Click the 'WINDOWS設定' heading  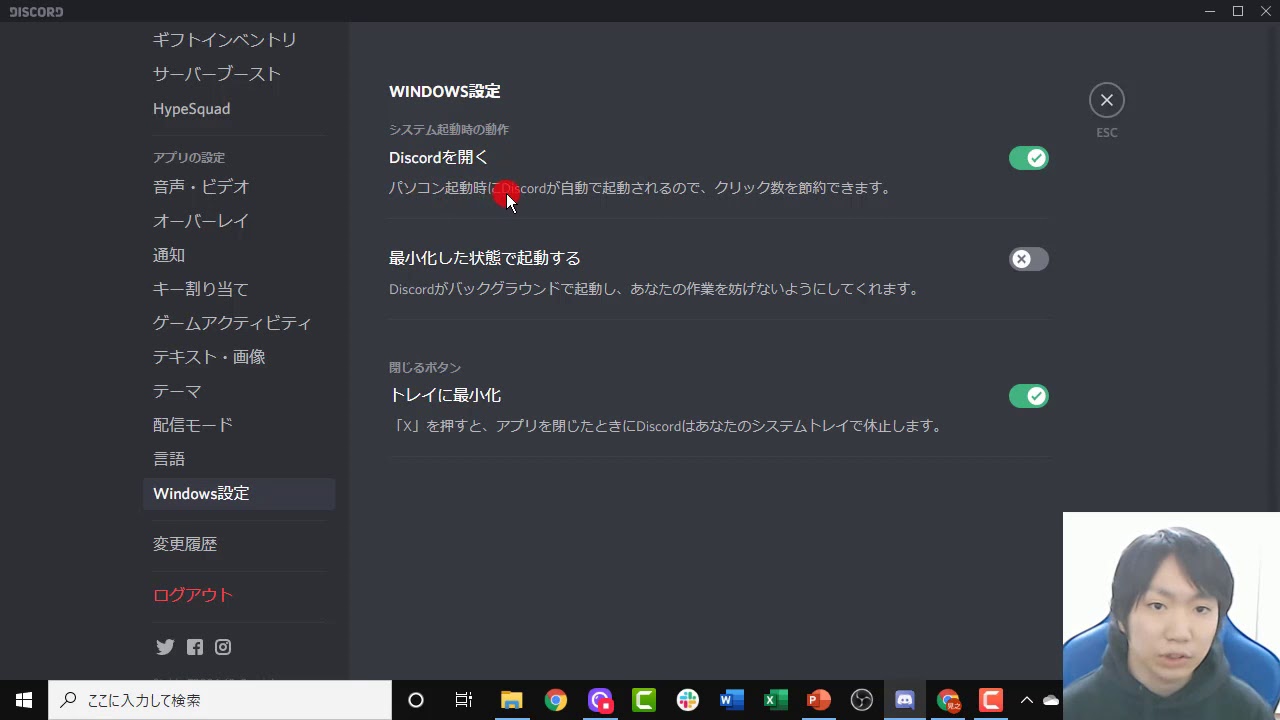445,91
